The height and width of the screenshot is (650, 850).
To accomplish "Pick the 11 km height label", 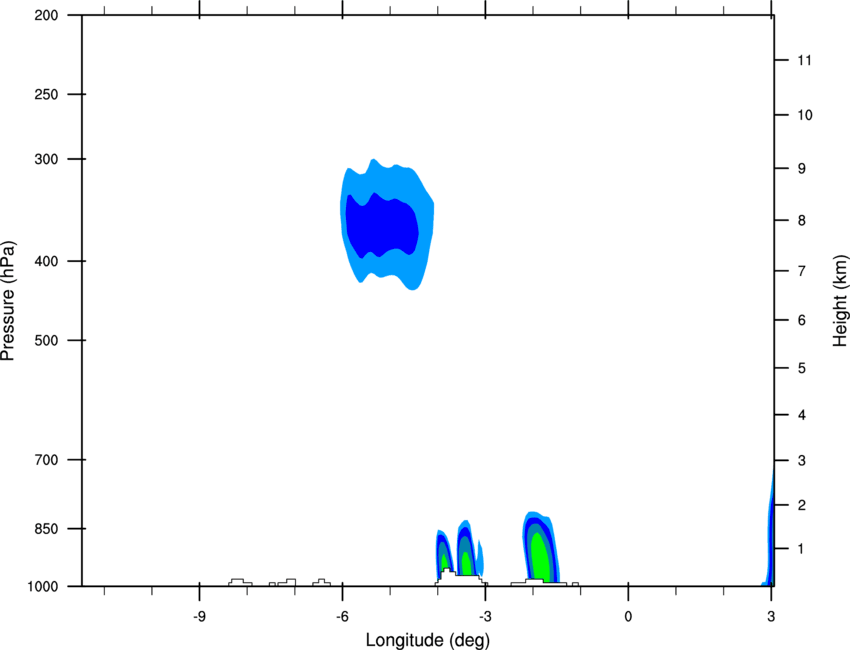I will (x=805, y=60).
